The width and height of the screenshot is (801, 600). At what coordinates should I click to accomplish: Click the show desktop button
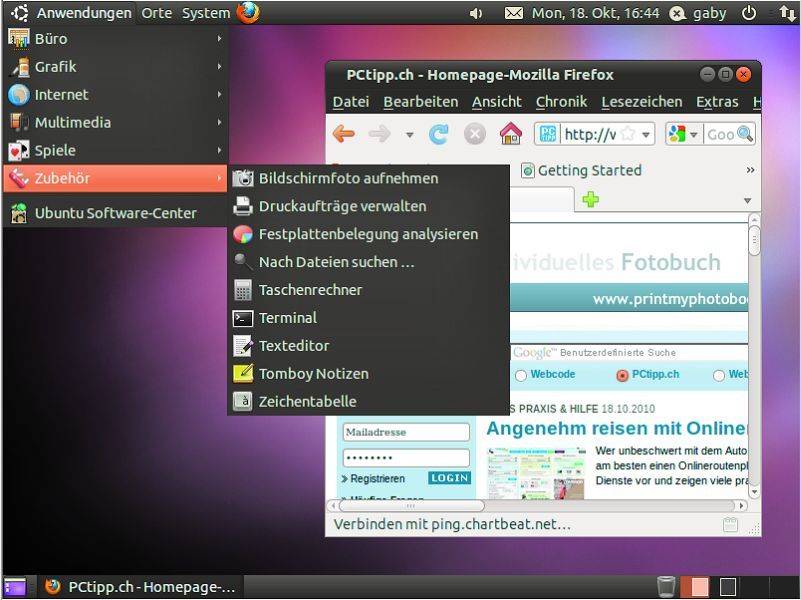pyautogui.click(x=15, y=587)
